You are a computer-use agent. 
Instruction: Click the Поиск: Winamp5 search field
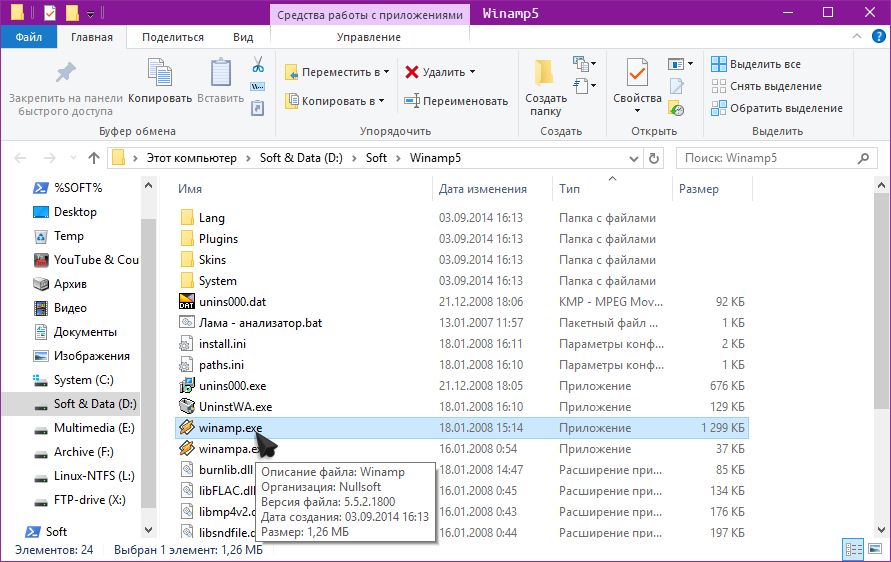(x=776, y=158)
